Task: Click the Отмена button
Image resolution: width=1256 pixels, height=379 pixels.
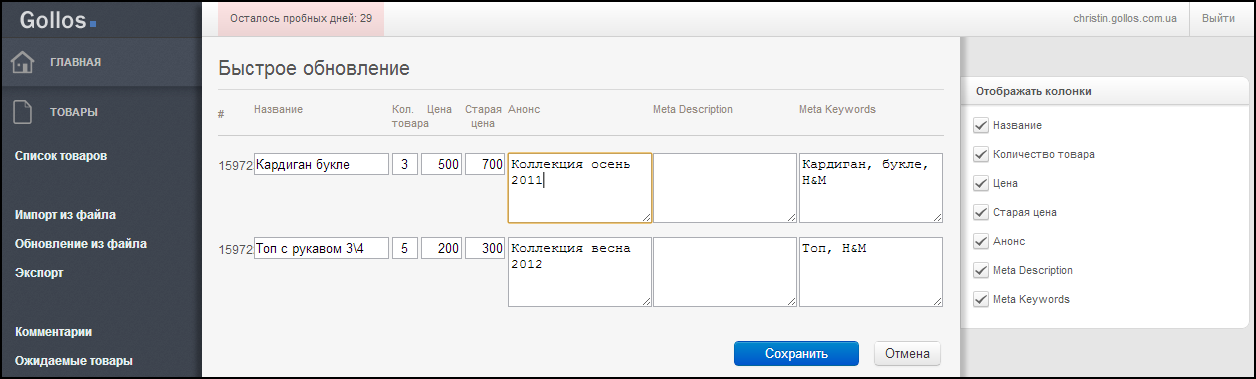Action: (907, 353)
